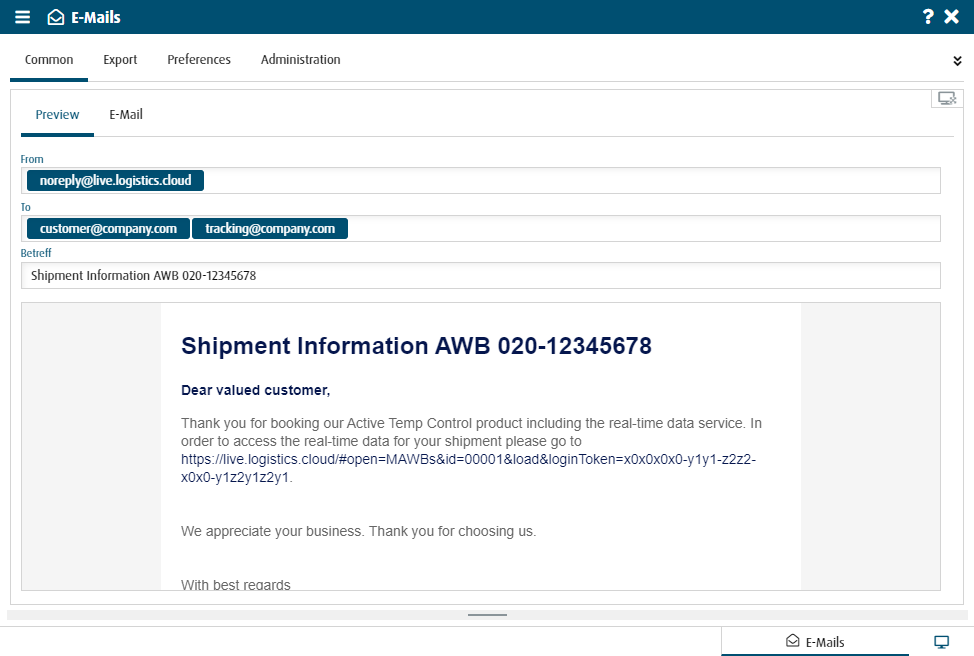This screenshot has height=656, width=974.
Task: Expand the ribbon using double chevron
Action: click(957, 60)
